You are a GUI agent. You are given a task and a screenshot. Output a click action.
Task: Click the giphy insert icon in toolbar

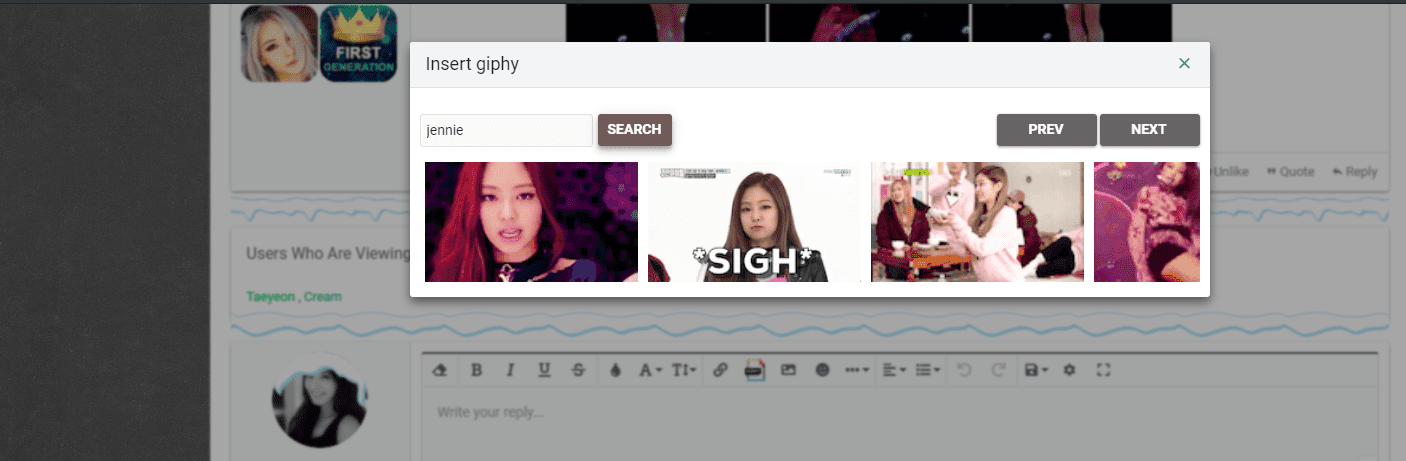[754, 370]
